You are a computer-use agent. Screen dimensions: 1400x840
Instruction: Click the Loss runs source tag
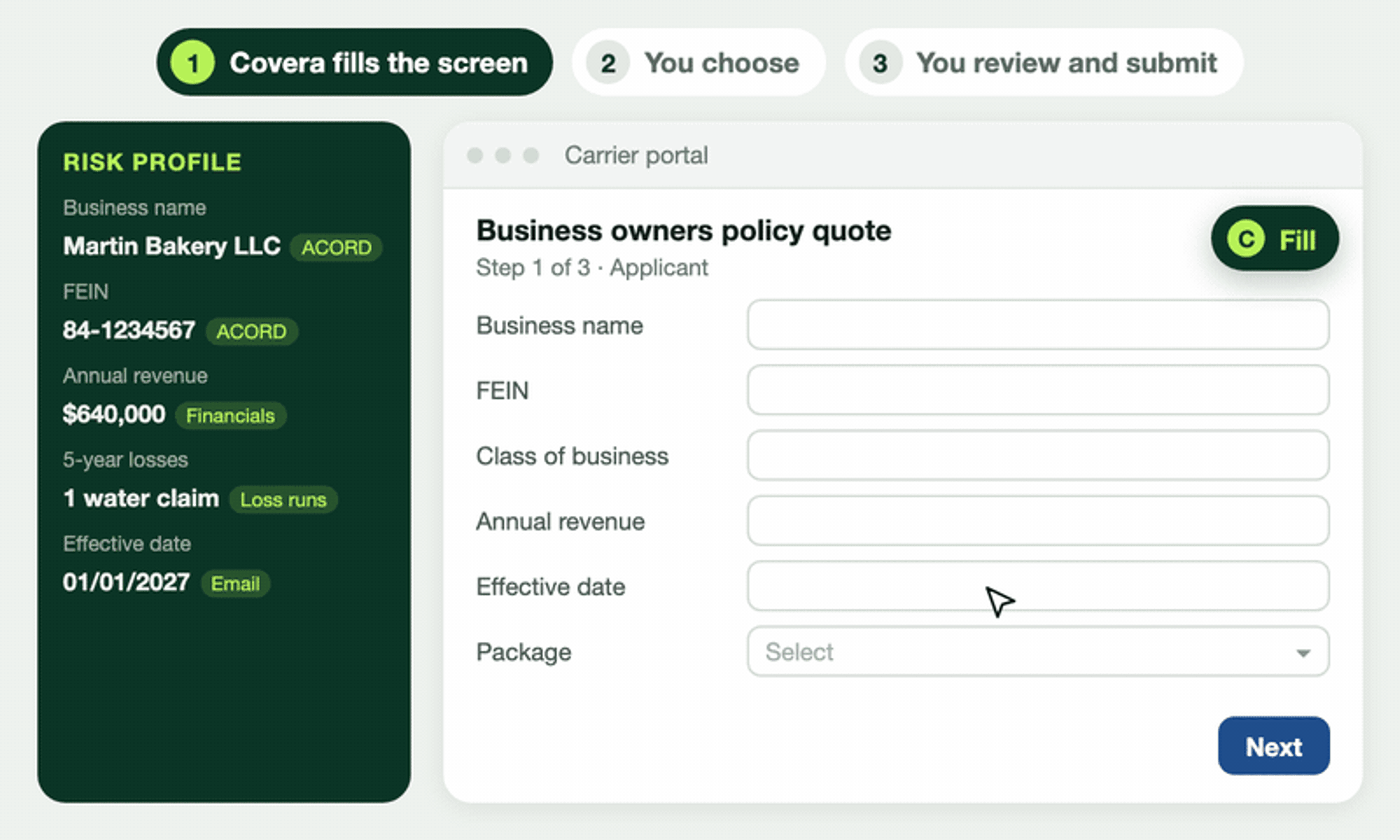click(283, 499)
